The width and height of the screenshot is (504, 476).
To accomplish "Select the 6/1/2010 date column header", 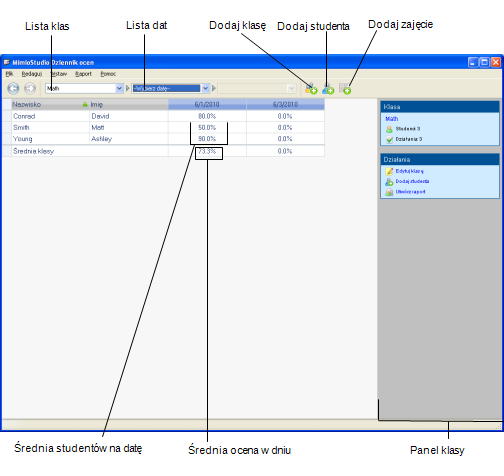I will point(207,104).
